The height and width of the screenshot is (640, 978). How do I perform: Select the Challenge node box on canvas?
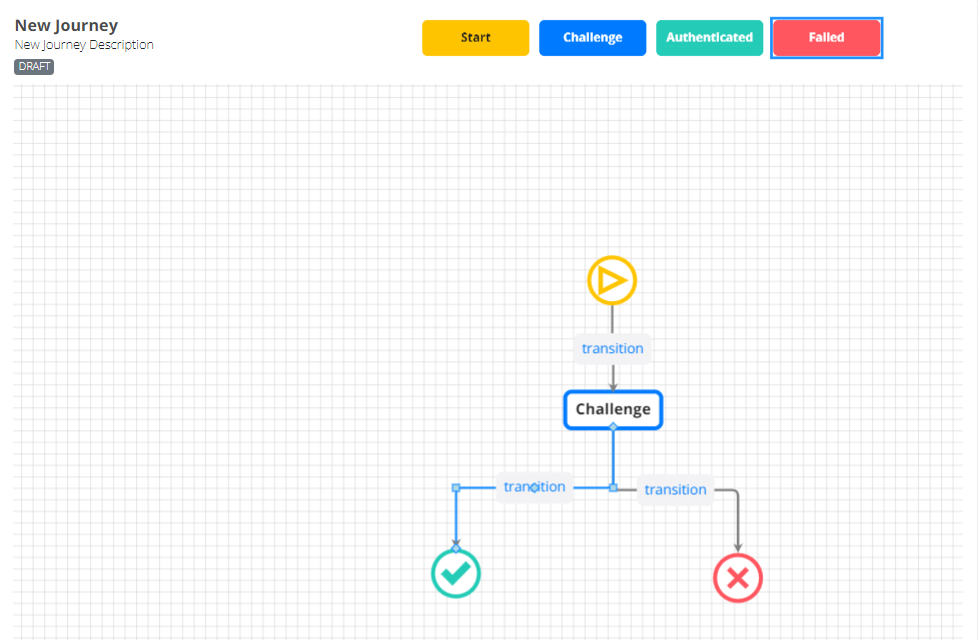(612, 409)
